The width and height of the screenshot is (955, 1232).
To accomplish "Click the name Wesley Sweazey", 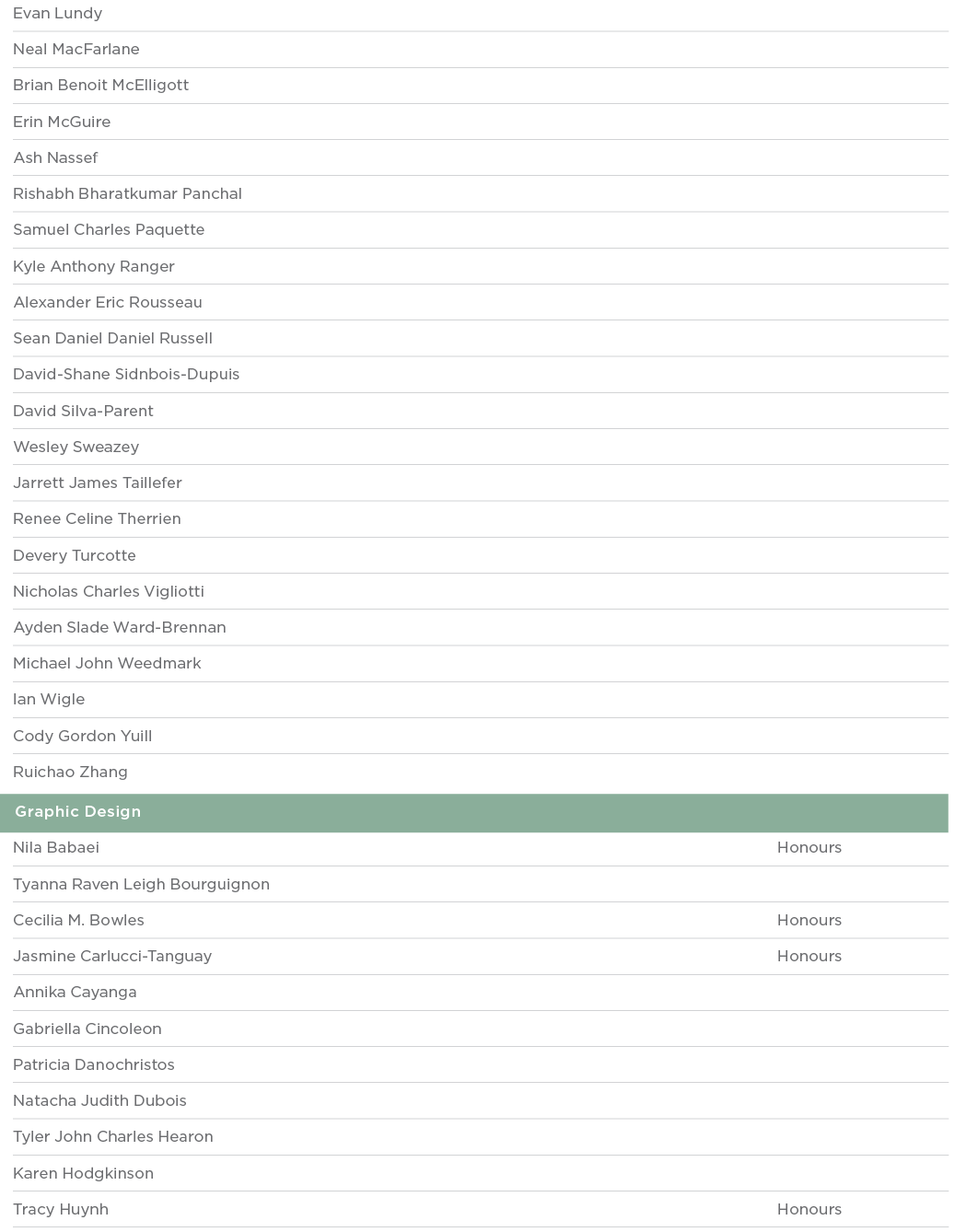I will (76, 447).
